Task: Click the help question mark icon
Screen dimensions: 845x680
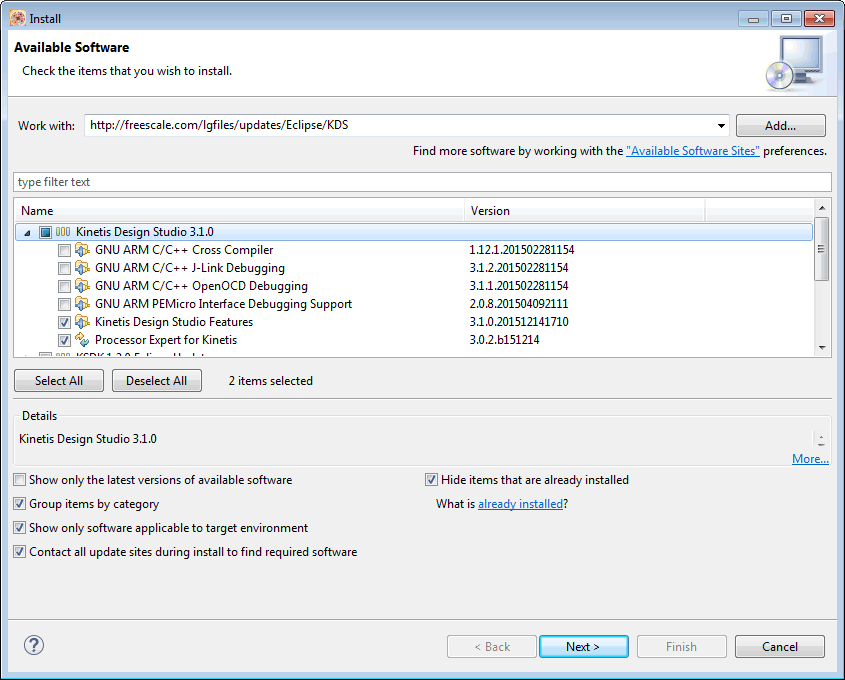Action: click(x=33, y=646)
